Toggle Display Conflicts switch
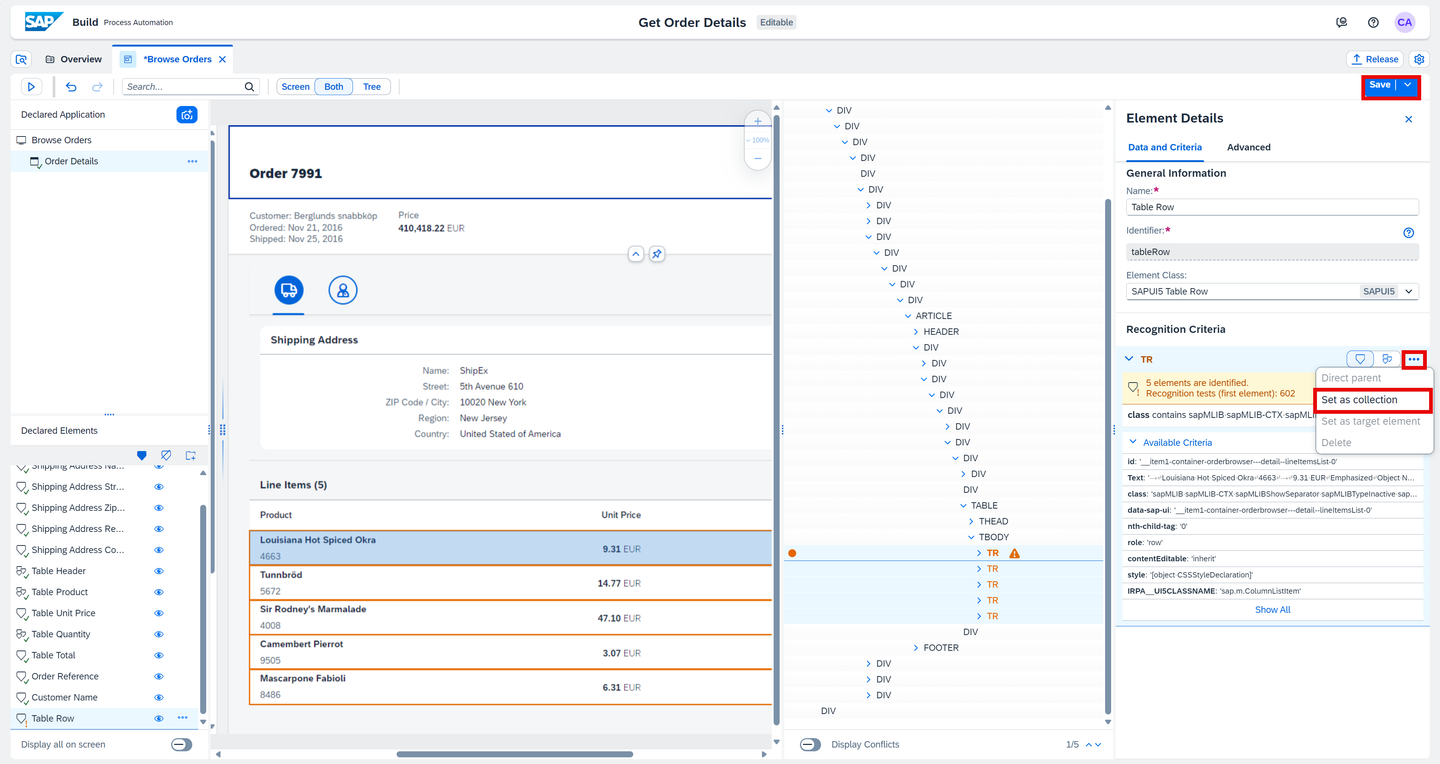Image resolution: width=1440 pixels, height=764 pixels. pos(811,744)
